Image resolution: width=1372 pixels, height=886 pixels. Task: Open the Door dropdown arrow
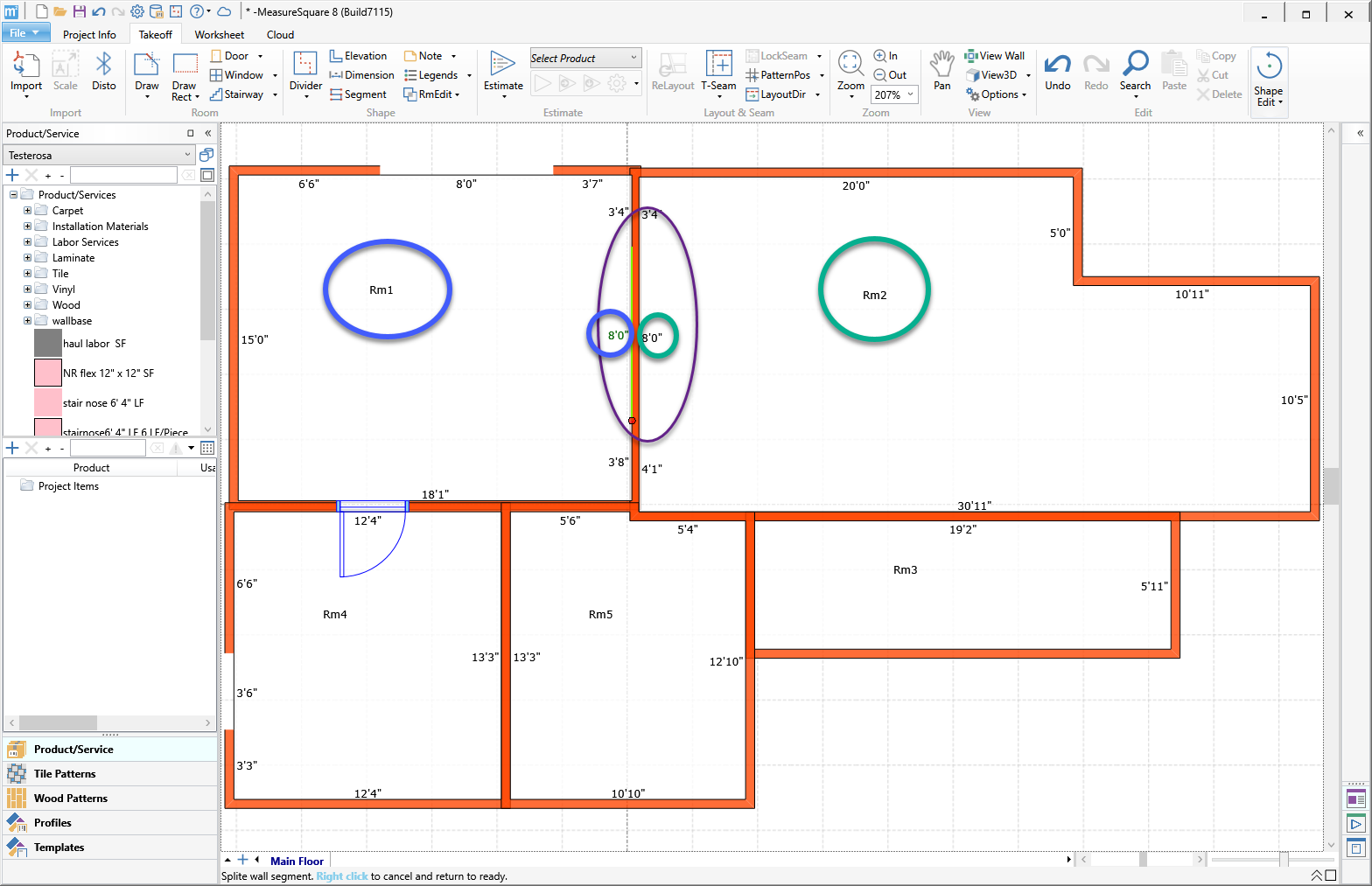pyautogui.click(x=260, y=56)
